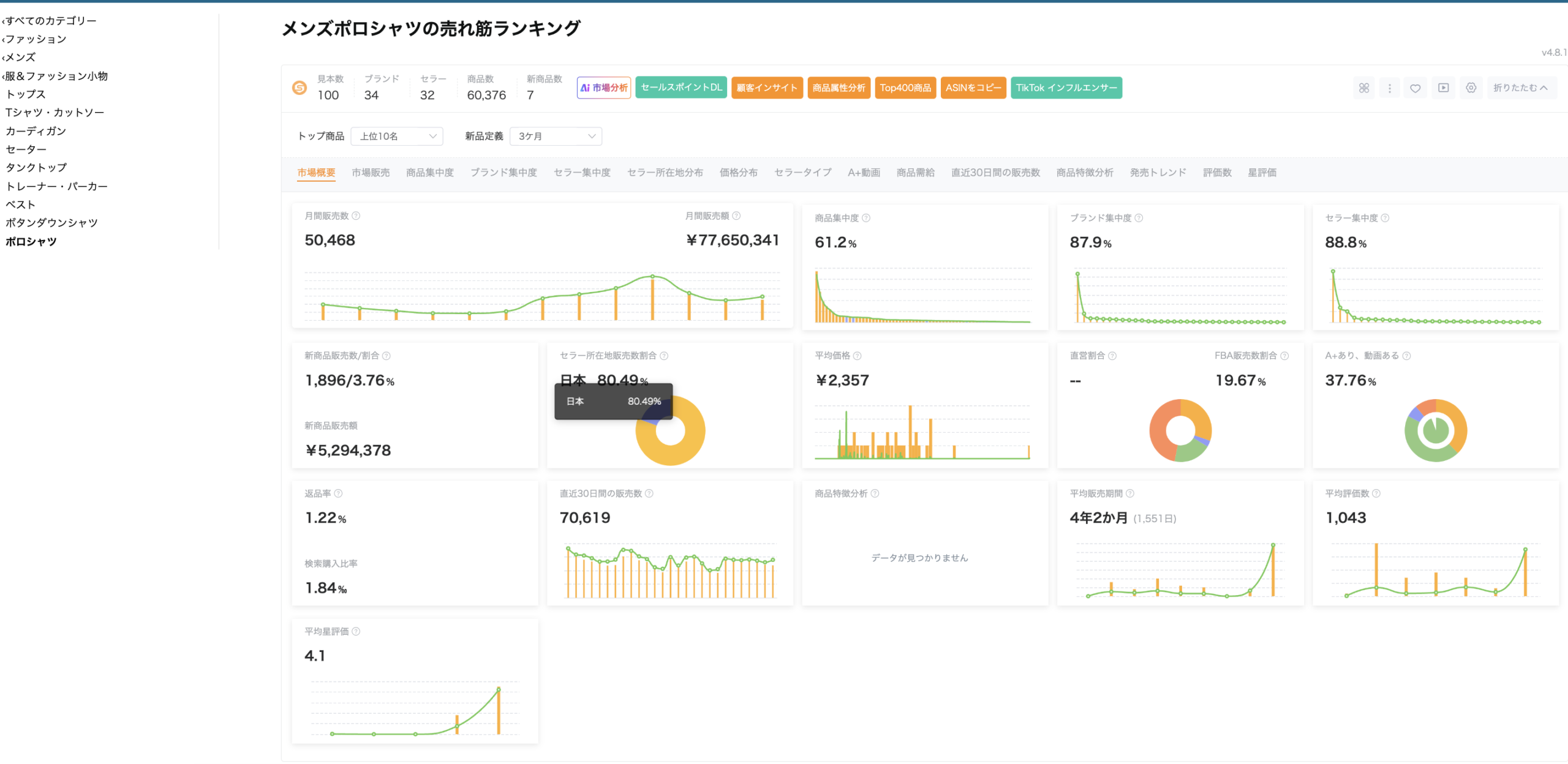Click the Top400商品 button
This screenshot has width=1568, height=764.
point(905,88)
